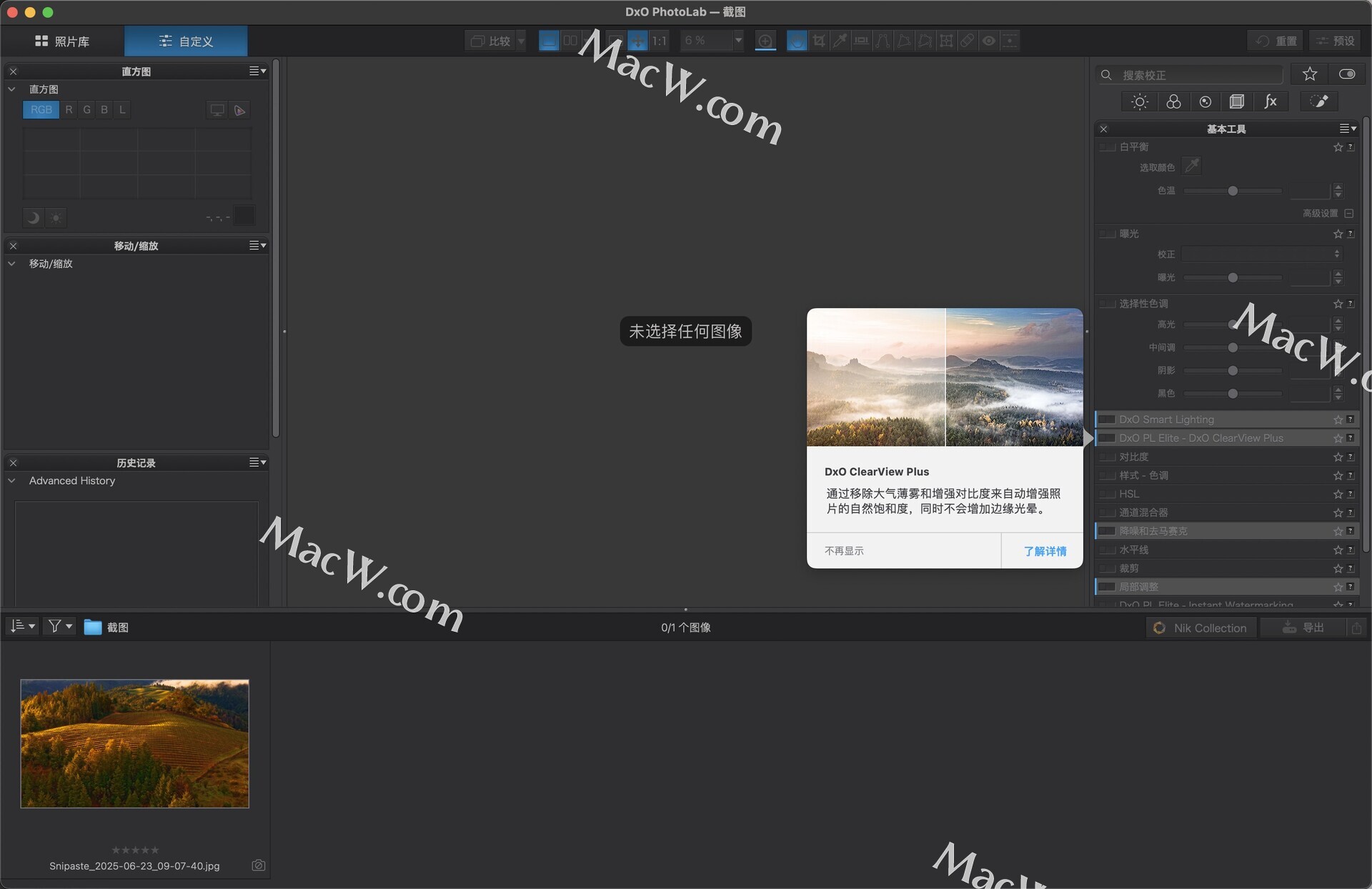This screenshot has height=889, width=1372.
Task: Toggle showing only active corrections
Action: [1347, 74]
